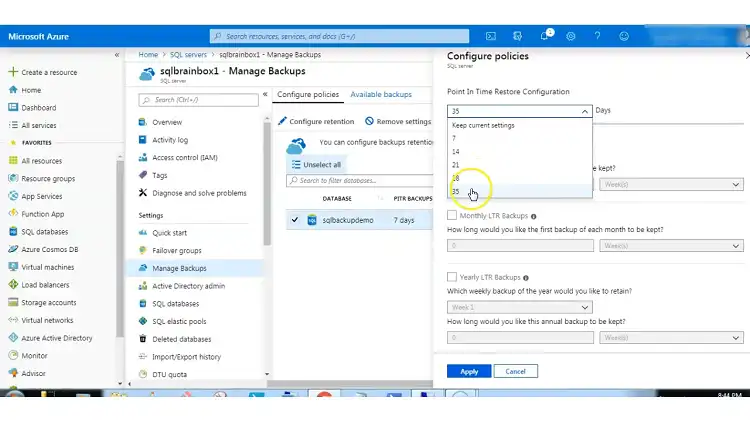The height and width of the screenshot is (421, 750).
Task: Open the help question mark icon
Action: pyautogui.click(x=597, y=36)
